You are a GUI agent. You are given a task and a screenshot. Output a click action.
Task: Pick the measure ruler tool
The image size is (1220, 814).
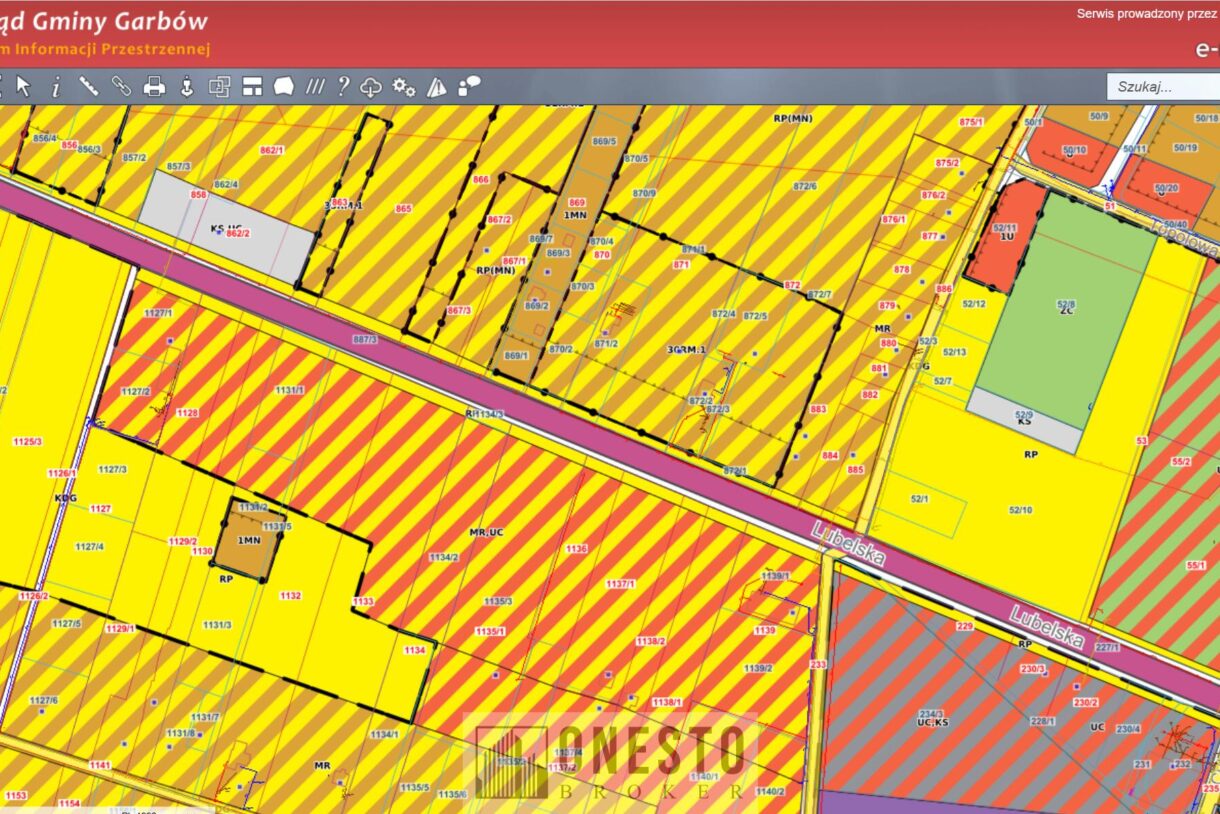point(88,87)
